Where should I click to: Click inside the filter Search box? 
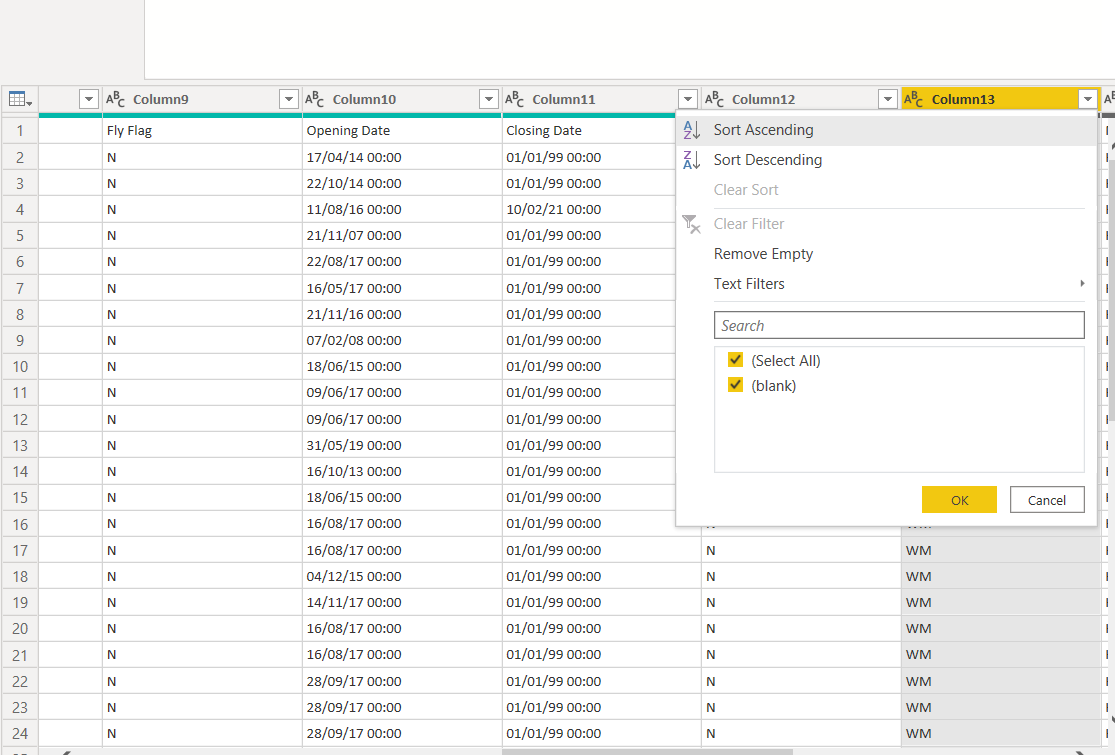click(x=899, y=325)
